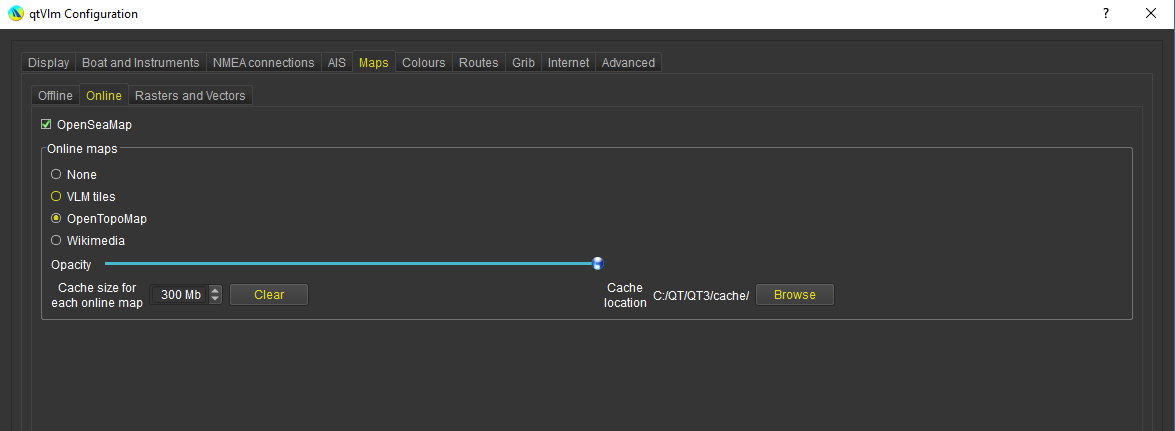
Task: Open the Routes tab
Action: coord(479,63)
